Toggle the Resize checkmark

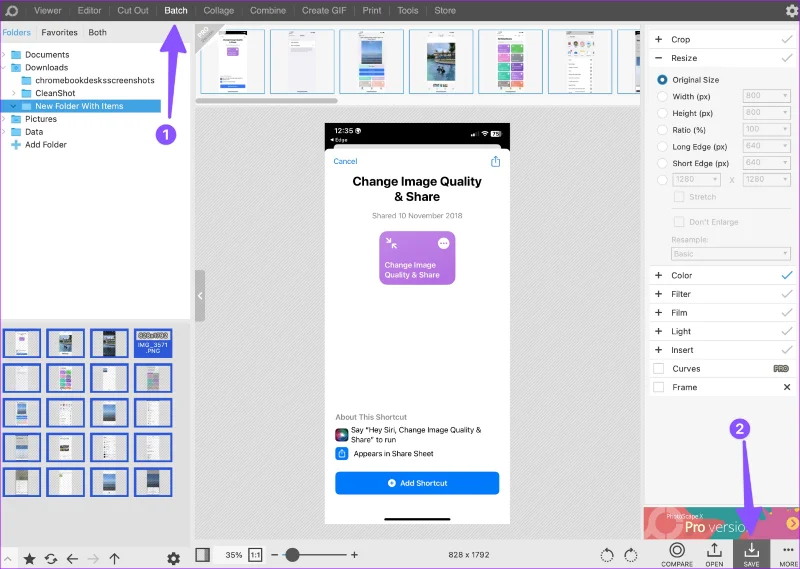point(787,58)
